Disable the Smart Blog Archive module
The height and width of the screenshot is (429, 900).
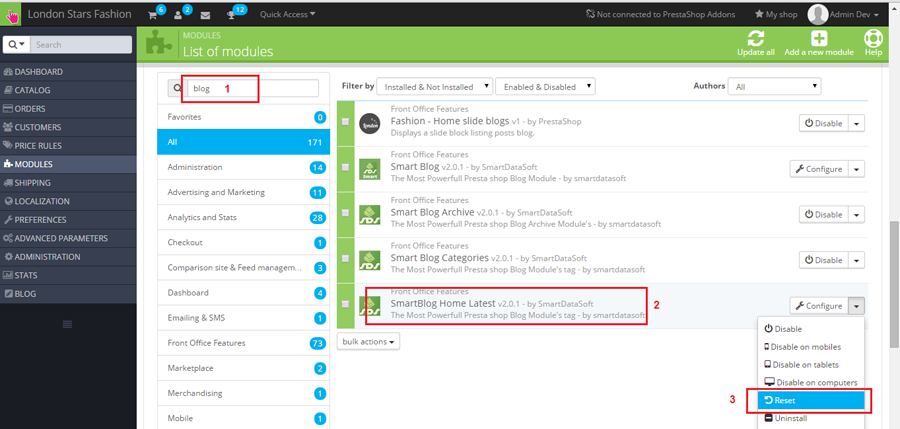coord(824,214)
